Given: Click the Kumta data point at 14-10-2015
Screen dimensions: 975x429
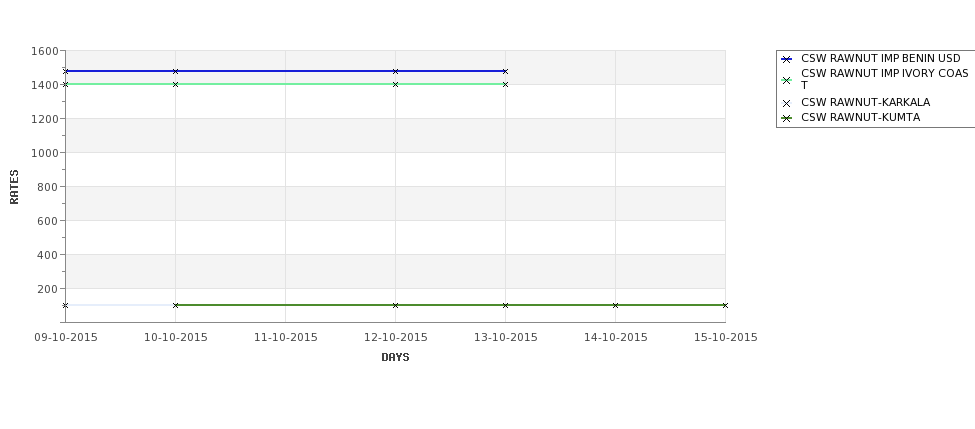Looking at the screenshot, I should [x=616, y=305].
